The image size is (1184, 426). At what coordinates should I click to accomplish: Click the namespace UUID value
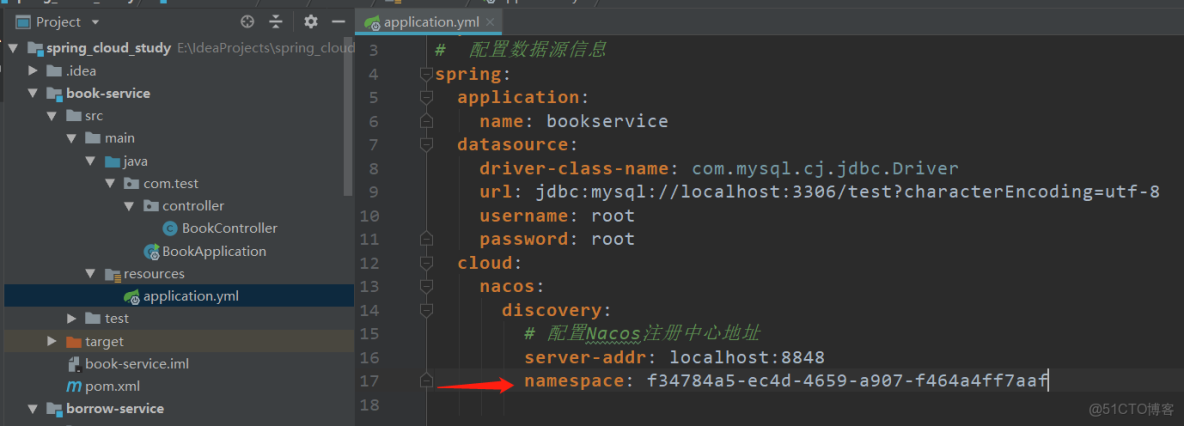[847, 381]
